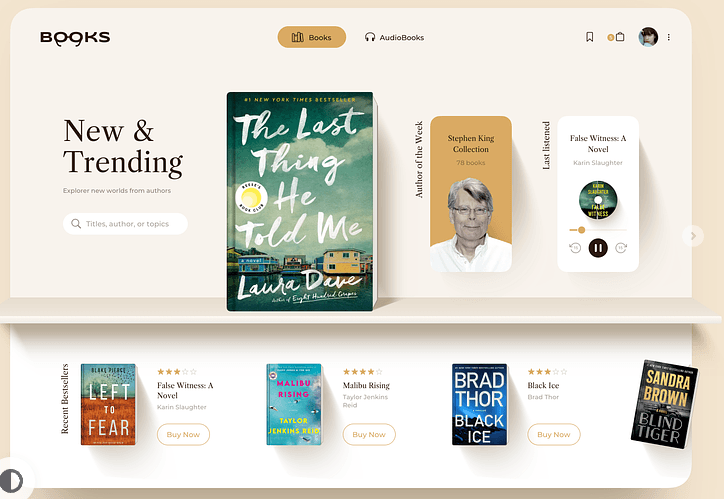Open The Last Thing He Told Me cover

point(301,202)
